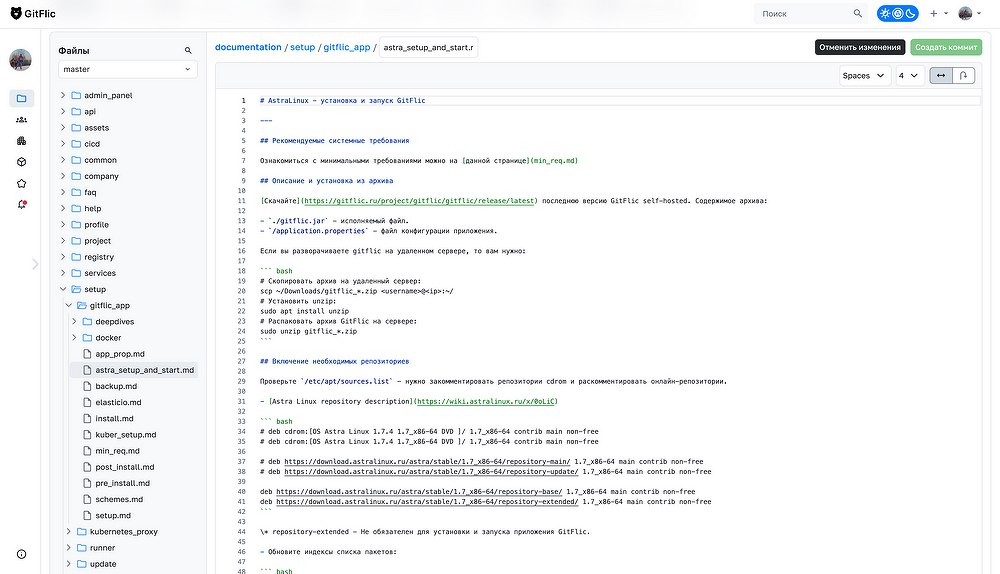
Task: Open the user avatar menu in header
Action: (x=969, y=13)
